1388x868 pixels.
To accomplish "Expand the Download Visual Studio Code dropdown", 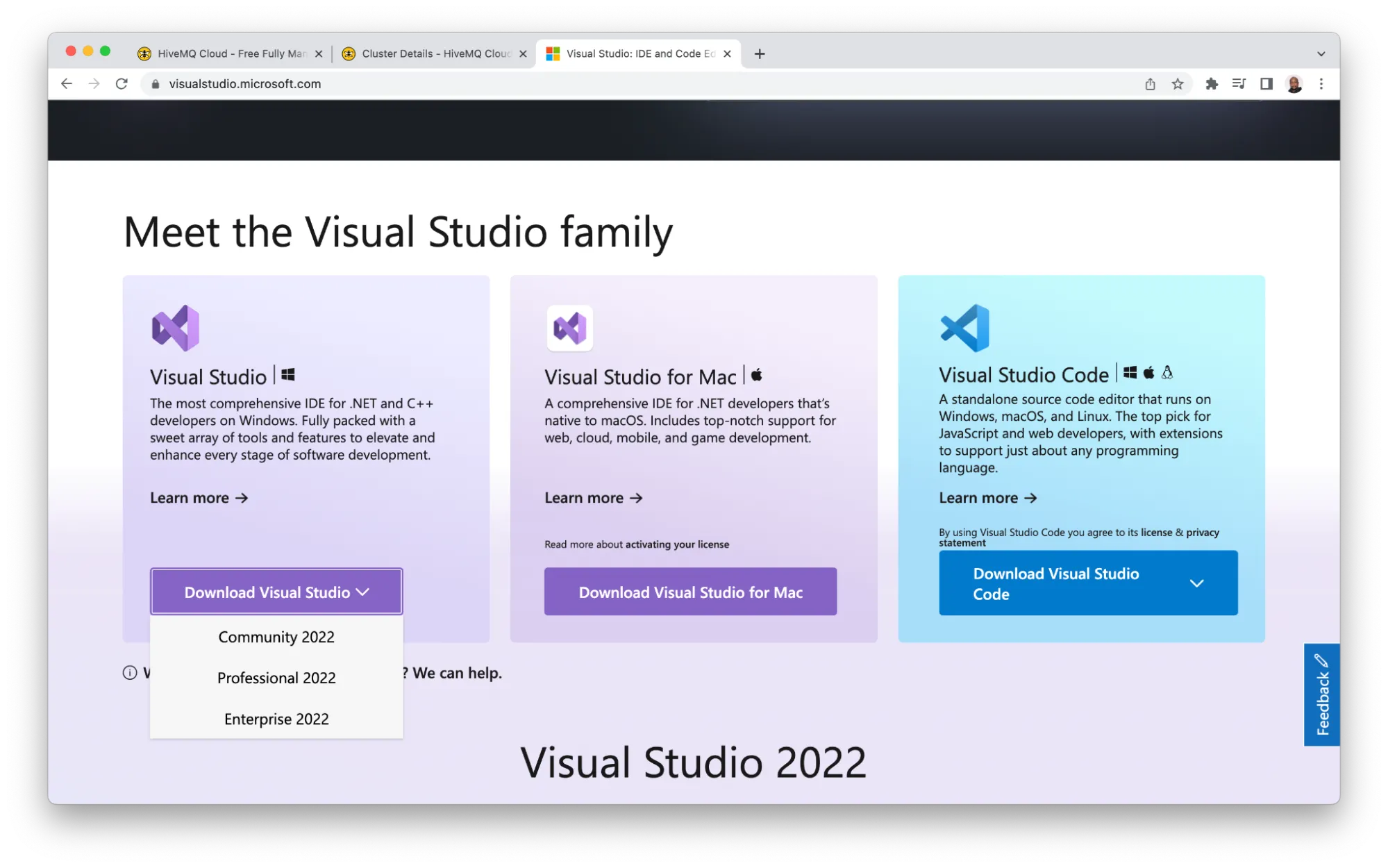I will [x=1196, y=583].
